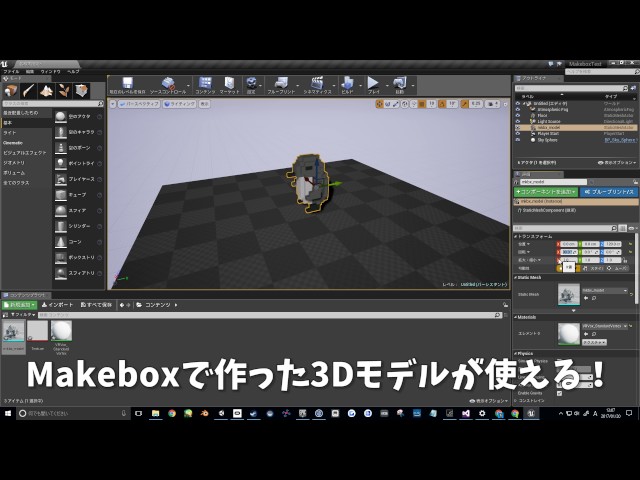This screenshot has height=480, width=640.
Task: Open File Explorer from the Windows taskbar
Action: [x=155, y=413]
